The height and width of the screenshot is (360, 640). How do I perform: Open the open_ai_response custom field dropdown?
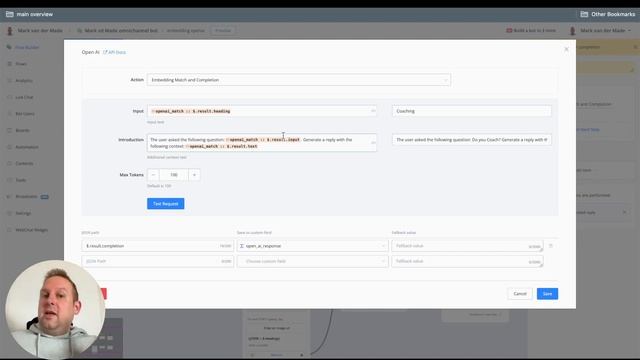click(313, 246)
